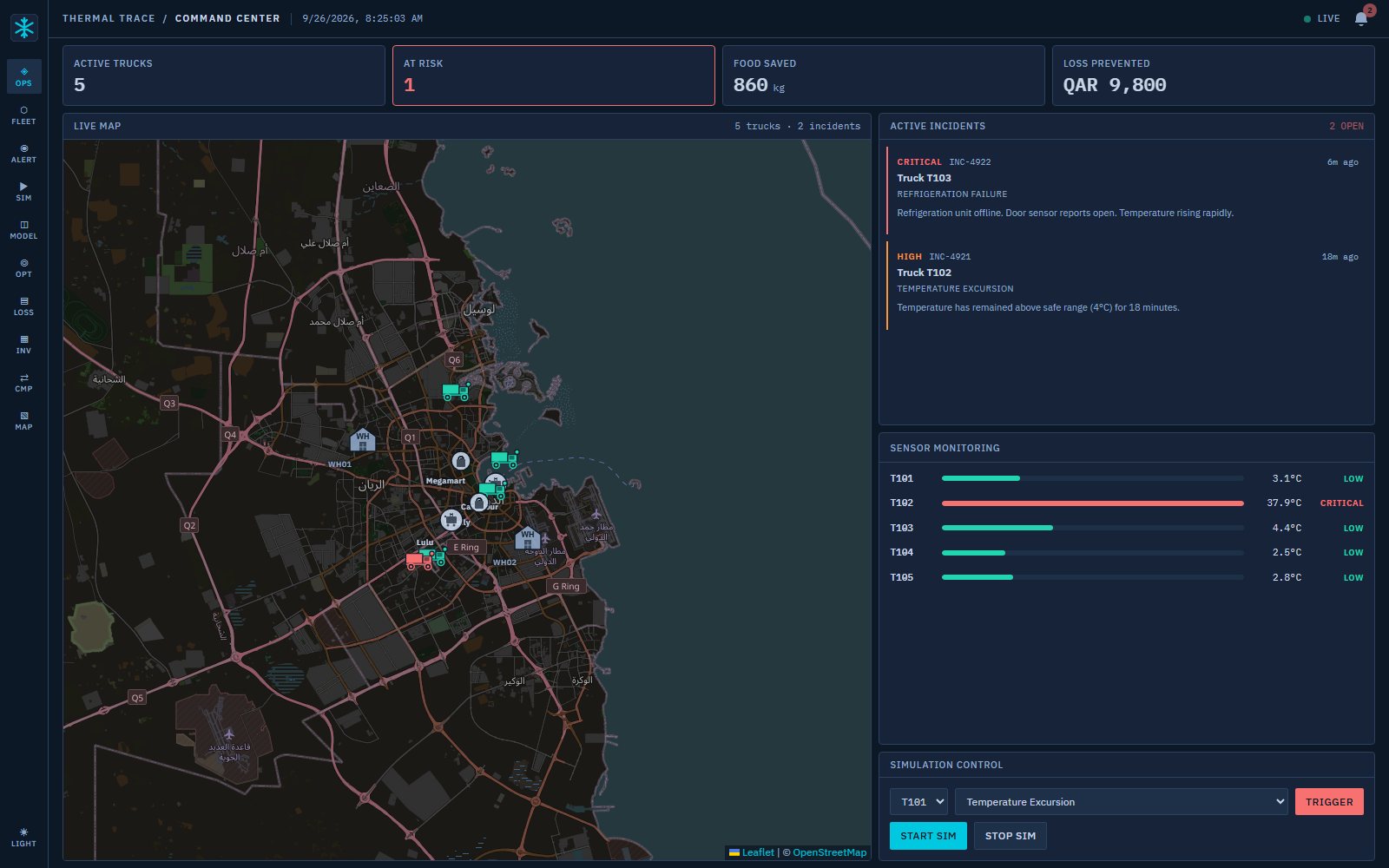The image size is (1389, 868).
Task: Open notifications bell with badge
Action: click(1361, 18)
